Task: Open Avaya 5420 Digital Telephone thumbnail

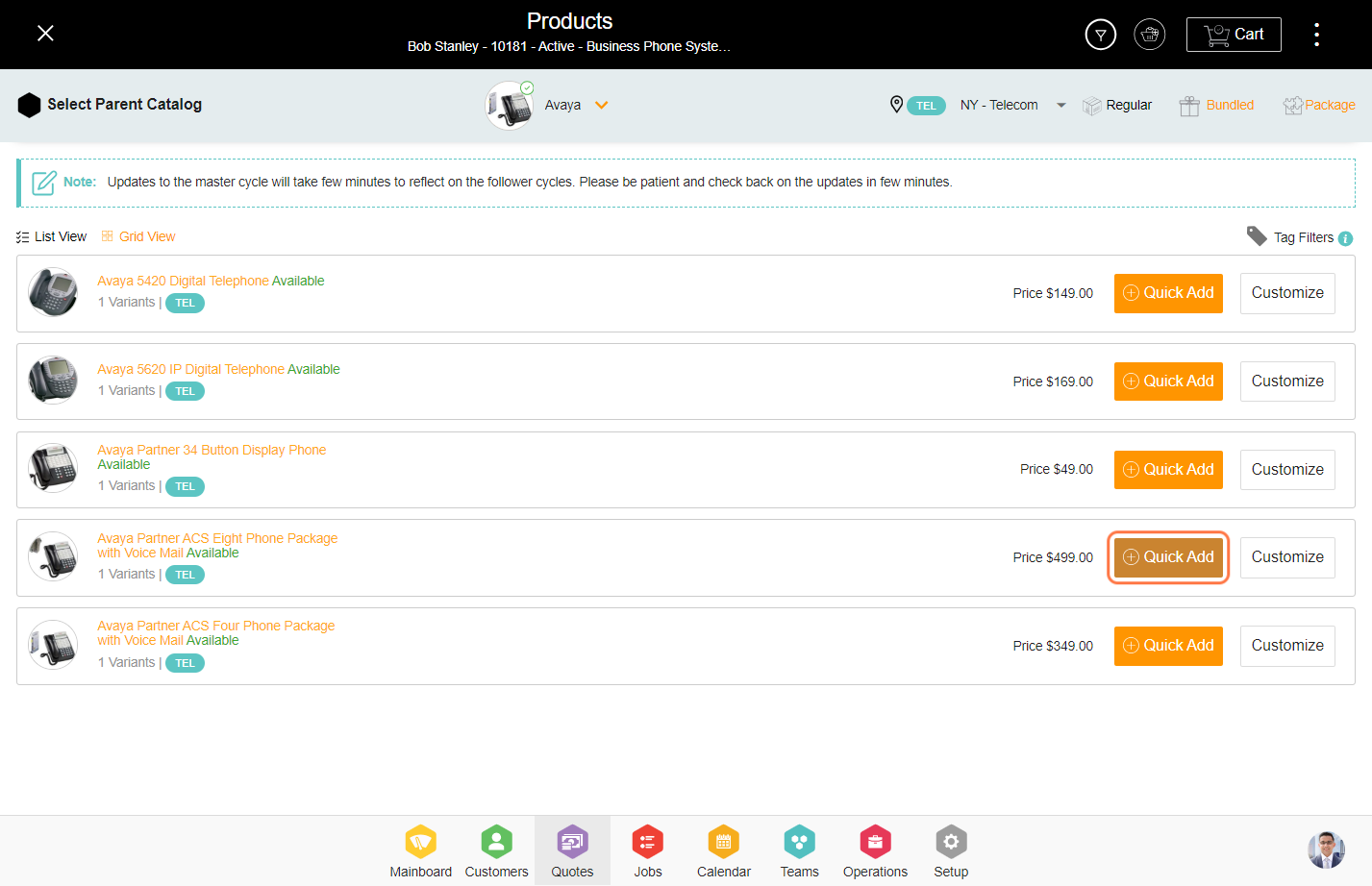Action: coord(53,292)
